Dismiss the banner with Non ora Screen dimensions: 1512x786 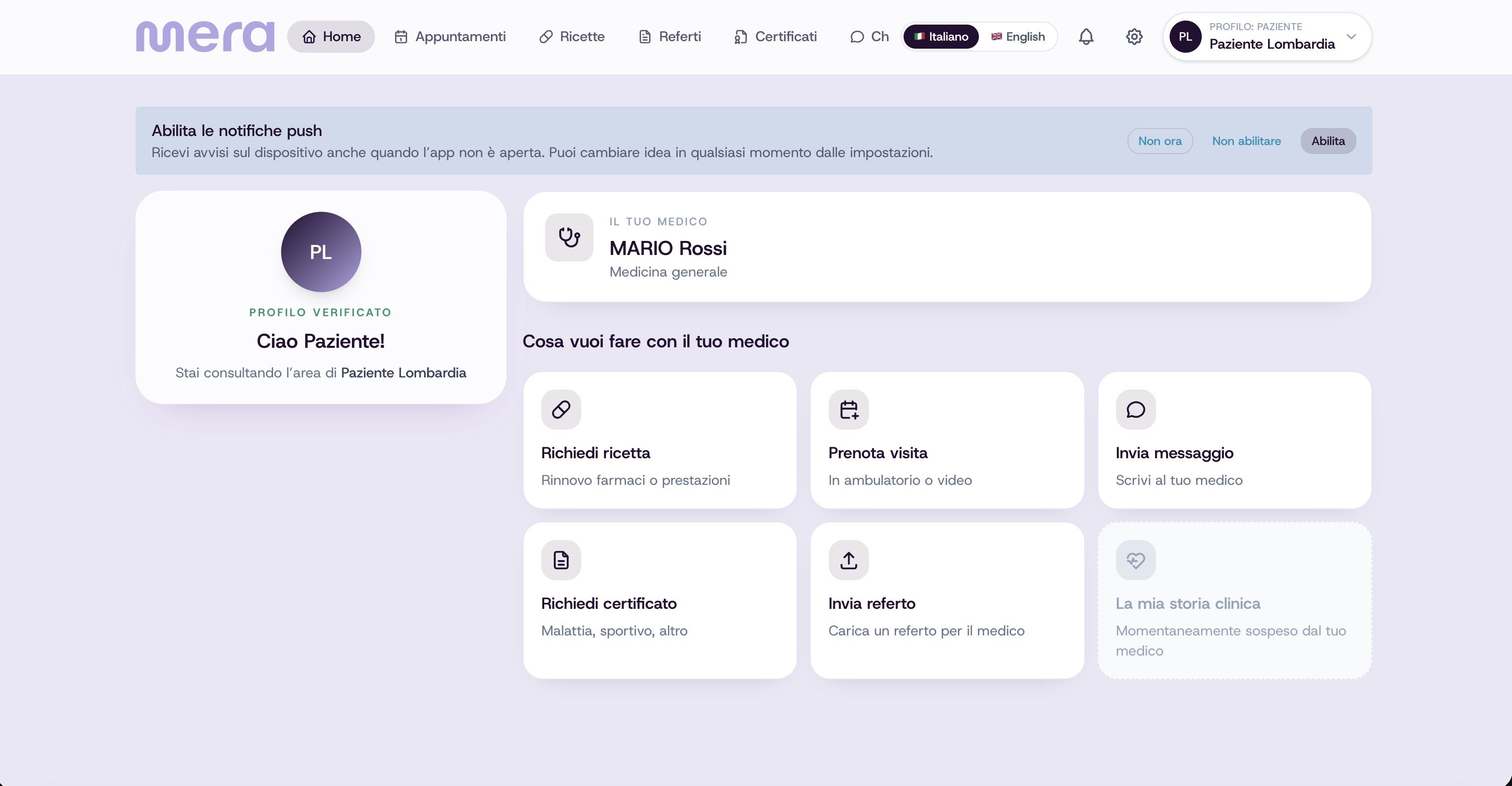point(1160,141)
